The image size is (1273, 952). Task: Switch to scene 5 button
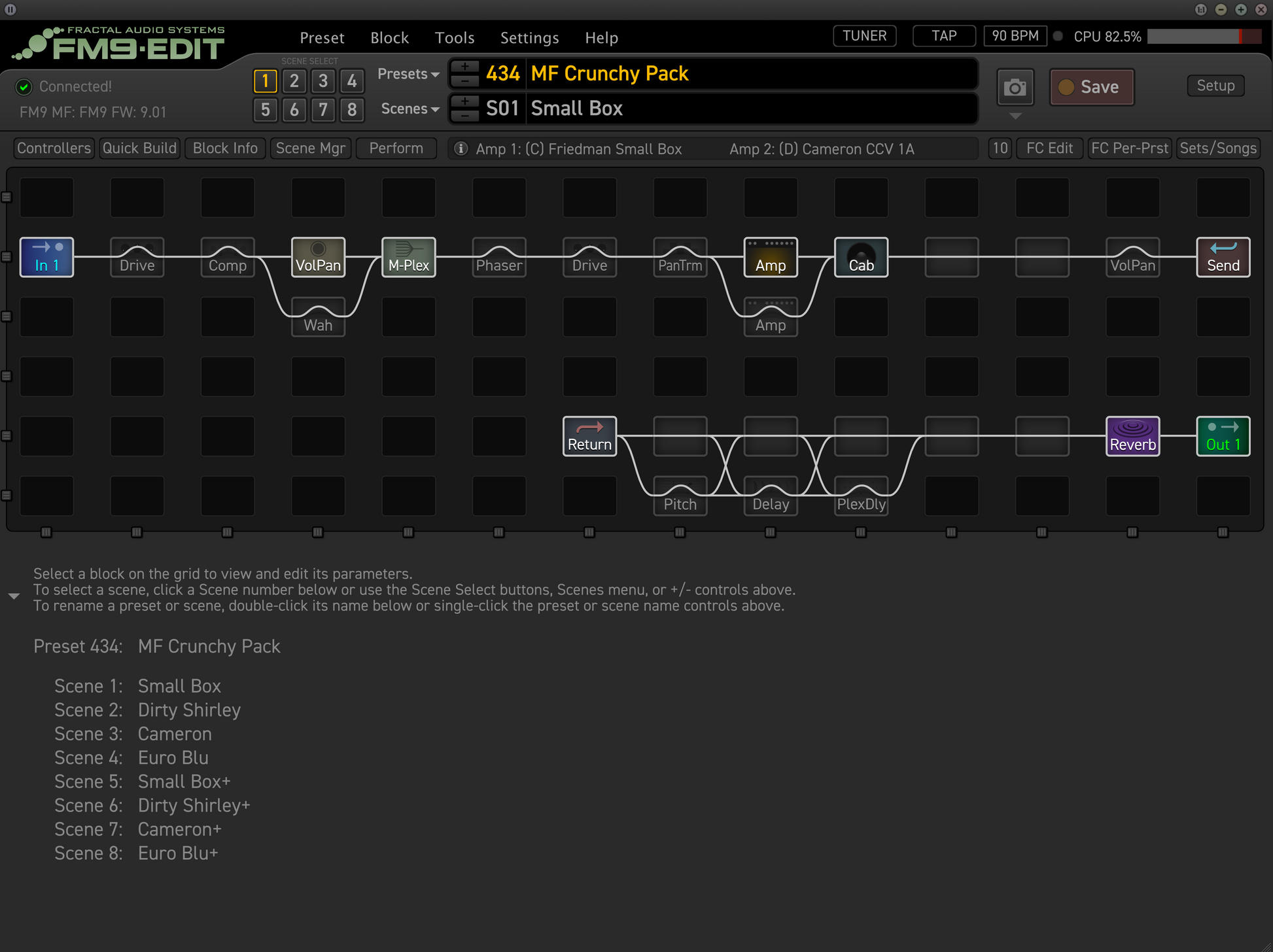[265, 110]
